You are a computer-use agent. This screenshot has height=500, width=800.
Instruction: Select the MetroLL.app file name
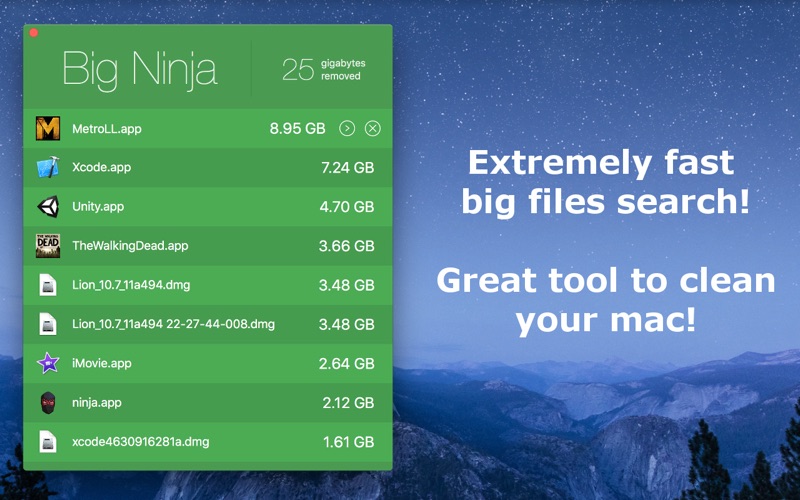tap(107, 129)
